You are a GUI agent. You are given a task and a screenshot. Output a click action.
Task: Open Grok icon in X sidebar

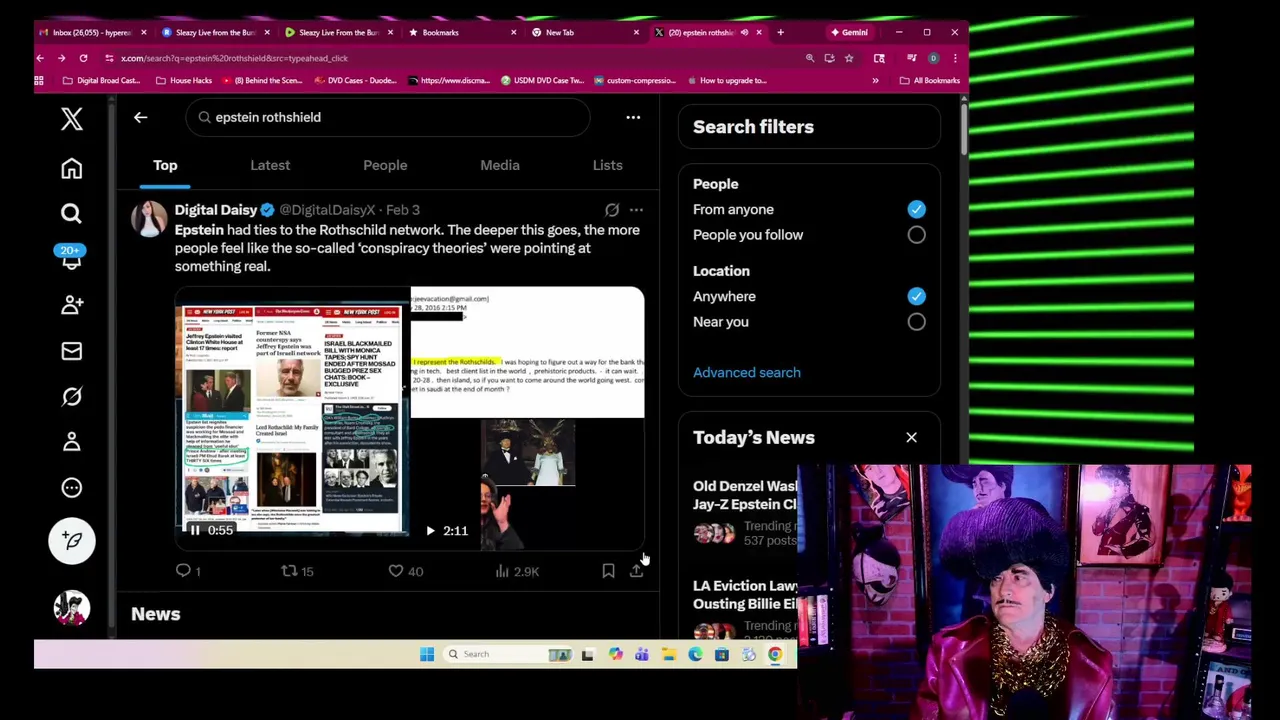[71, 397]
